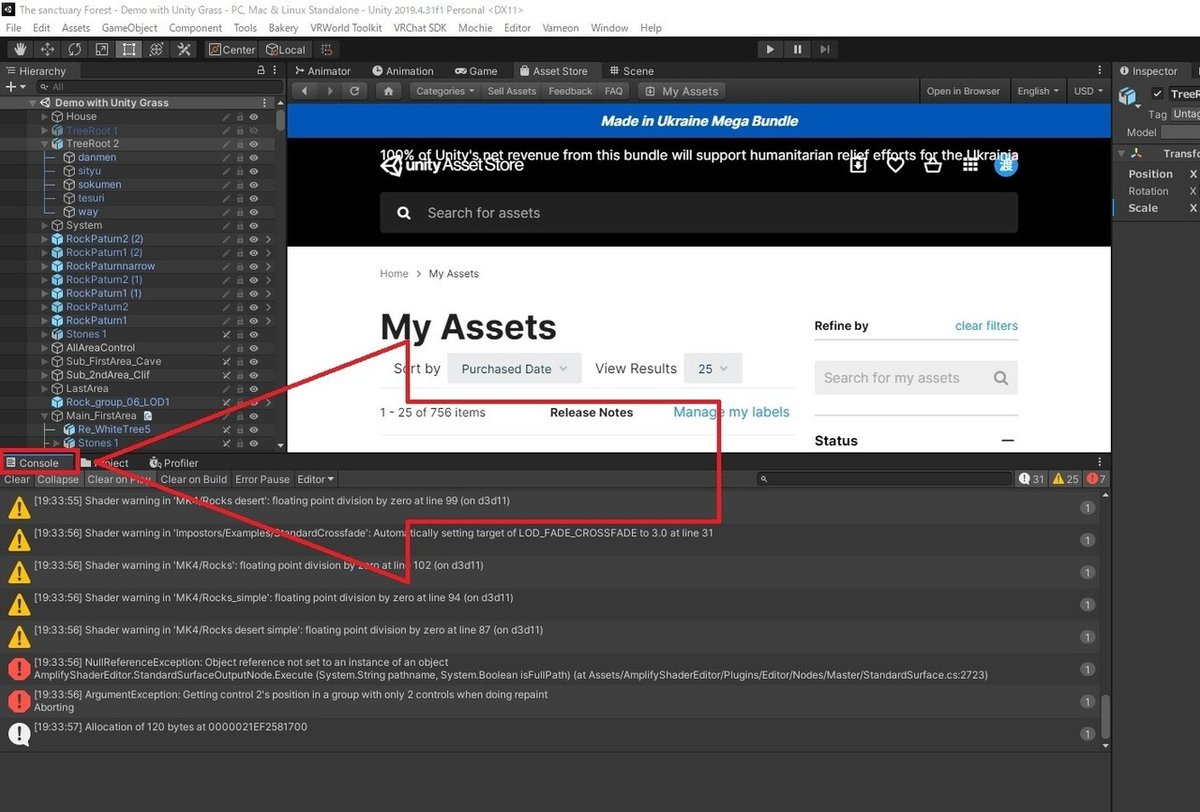Click the errors count toggle in Console

point(1097,479)
